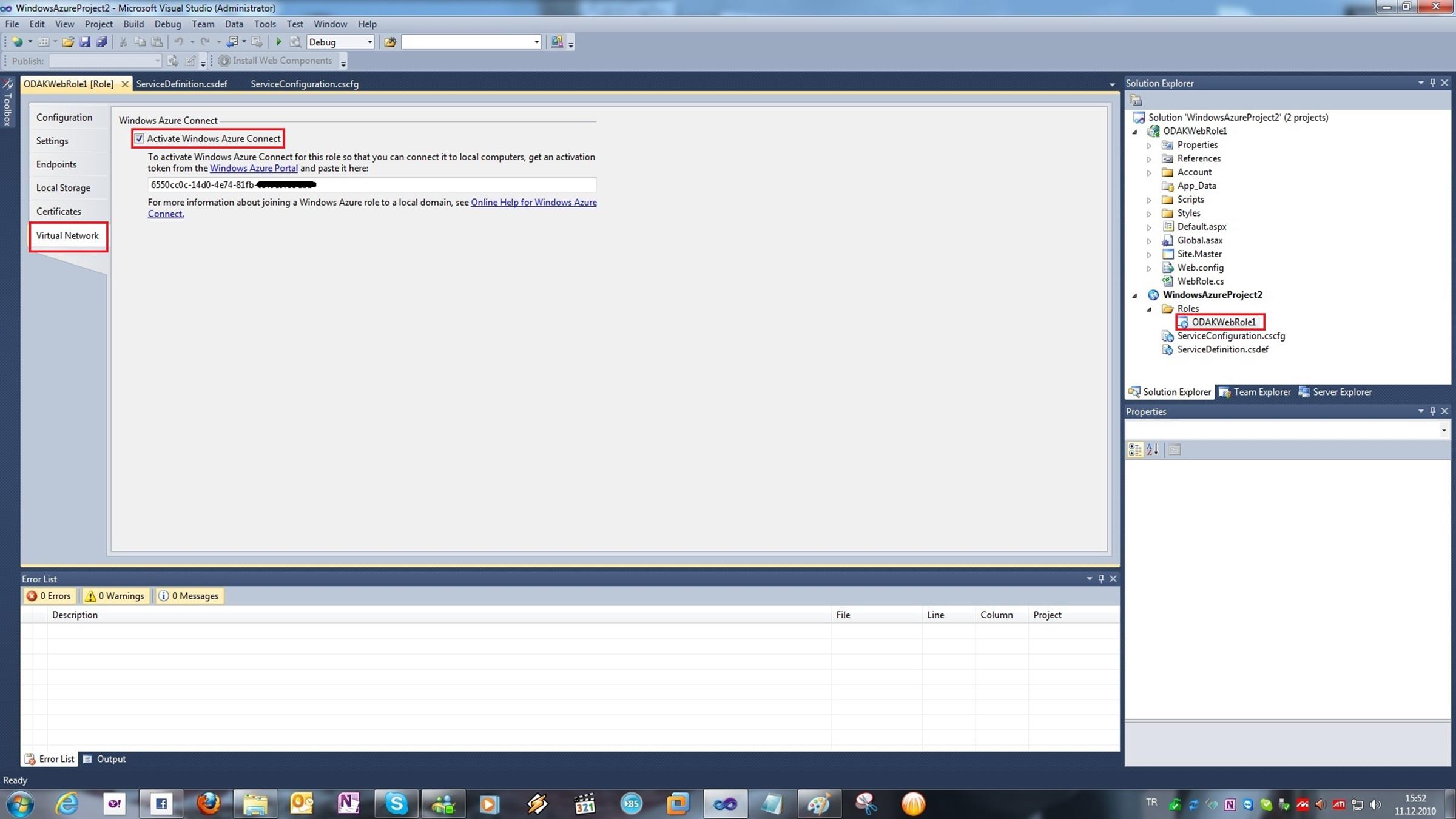Select the Virtual Network side tab
Image resolution: width=1456 pixels, height=819 pixels.
[67, 235]
